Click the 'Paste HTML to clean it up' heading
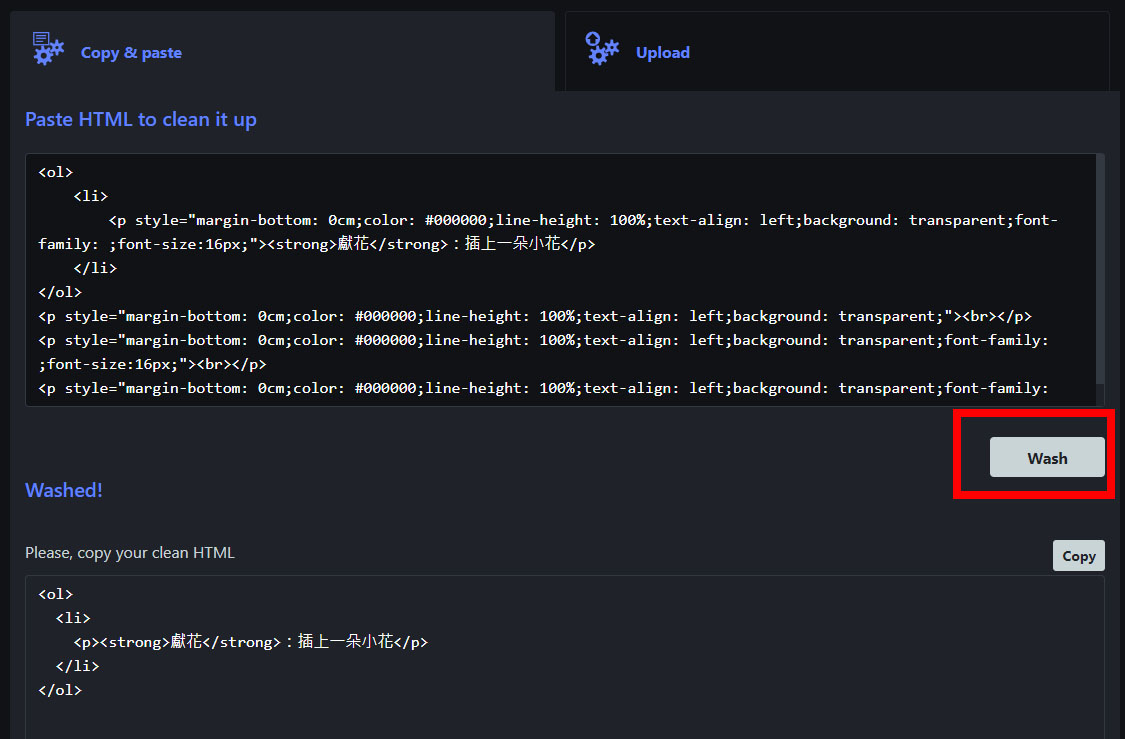Viewport: 1125px width, 739px height. click(140, 119)
